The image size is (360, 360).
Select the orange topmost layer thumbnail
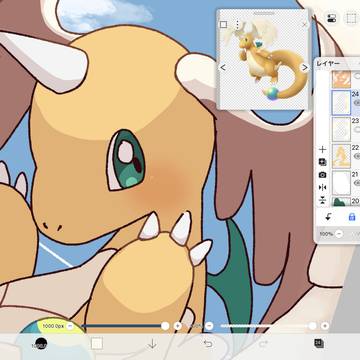(341, 79)
